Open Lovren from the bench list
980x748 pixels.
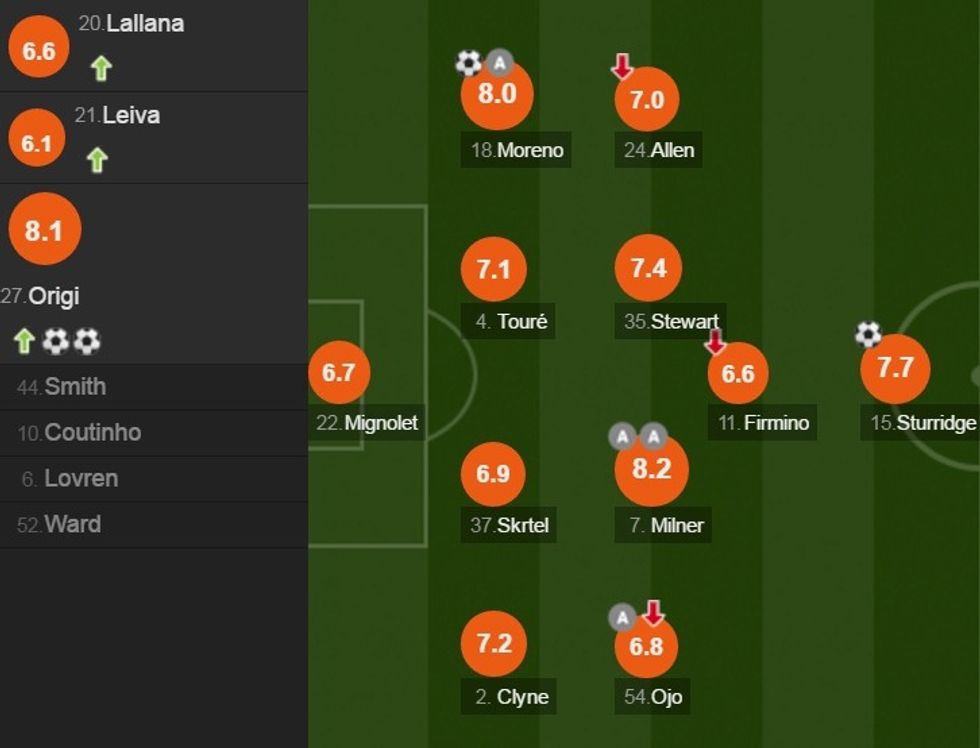80,479
